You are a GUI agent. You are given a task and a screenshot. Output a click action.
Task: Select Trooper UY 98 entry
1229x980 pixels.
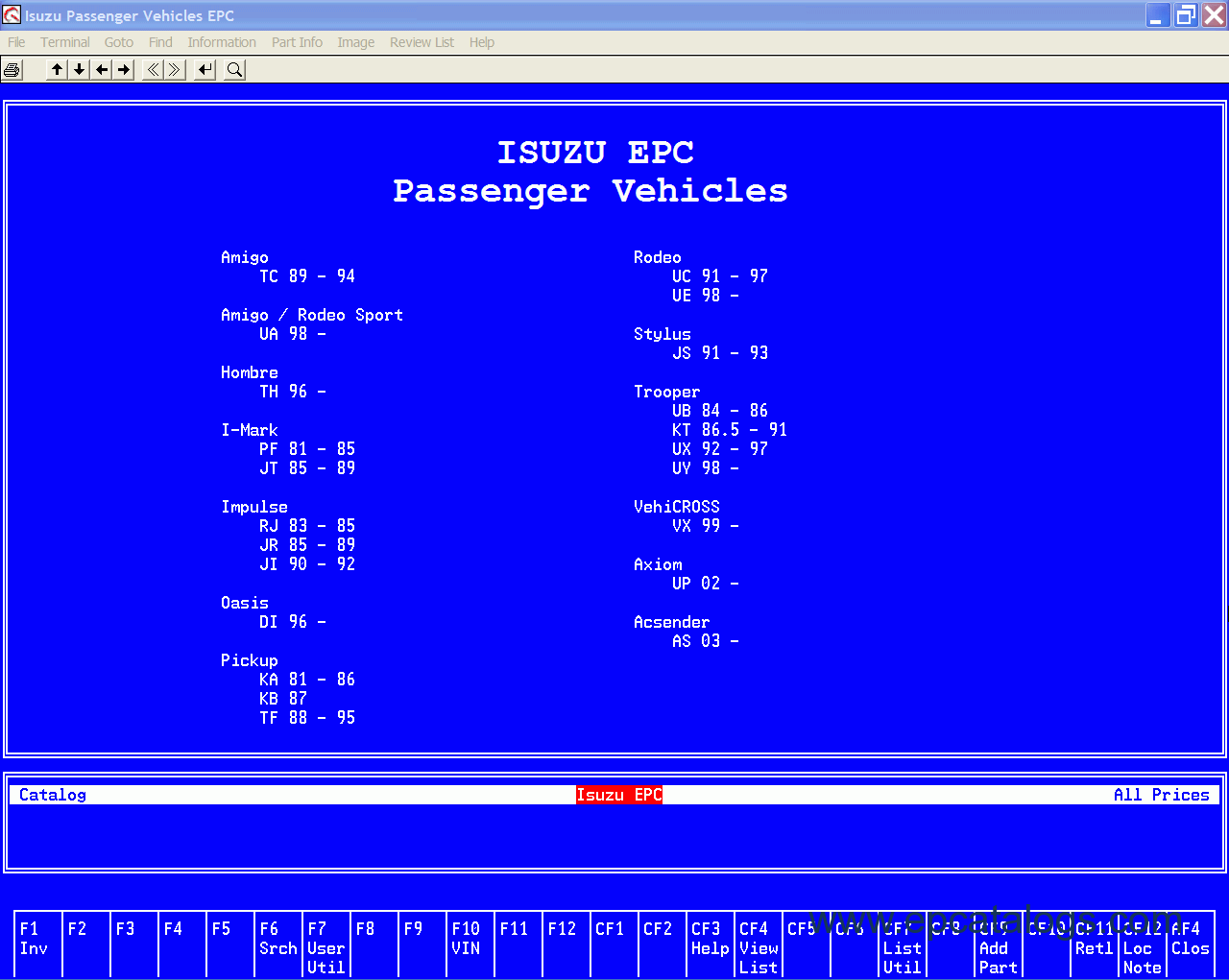click(x=706, y=468)
